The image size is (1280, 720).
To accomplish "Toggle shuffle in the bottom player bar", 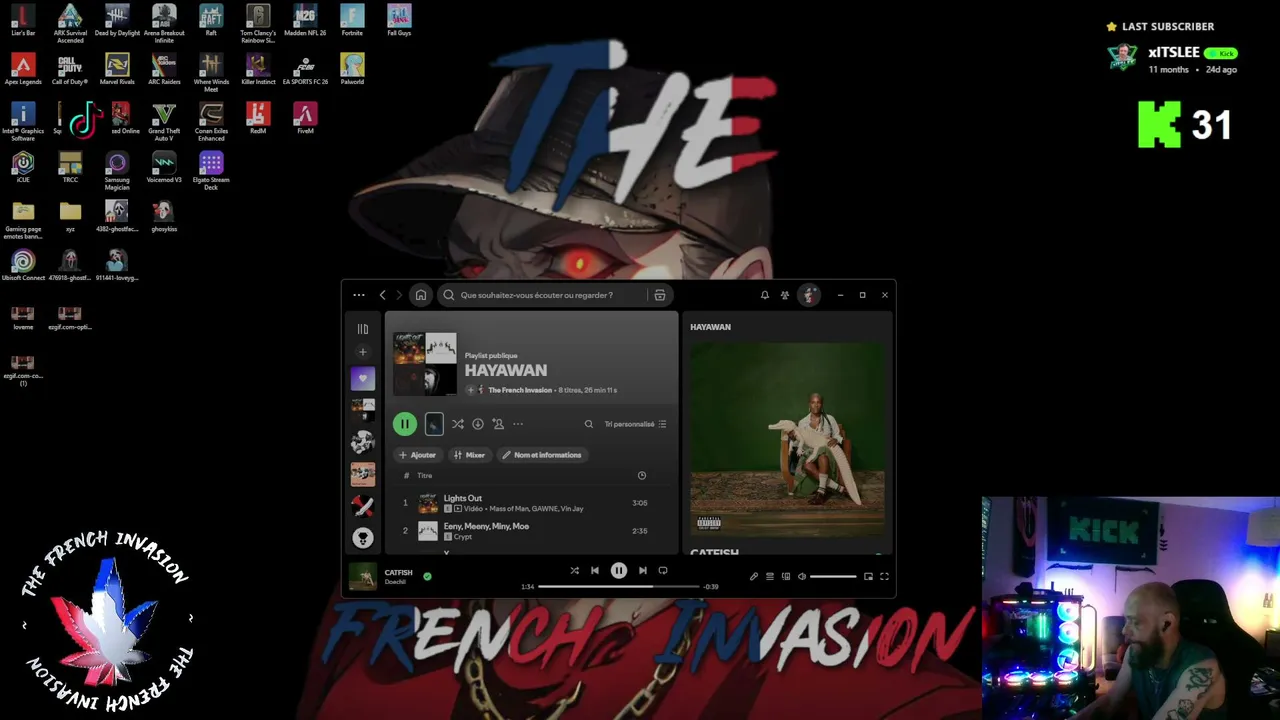I will (575, 571).
